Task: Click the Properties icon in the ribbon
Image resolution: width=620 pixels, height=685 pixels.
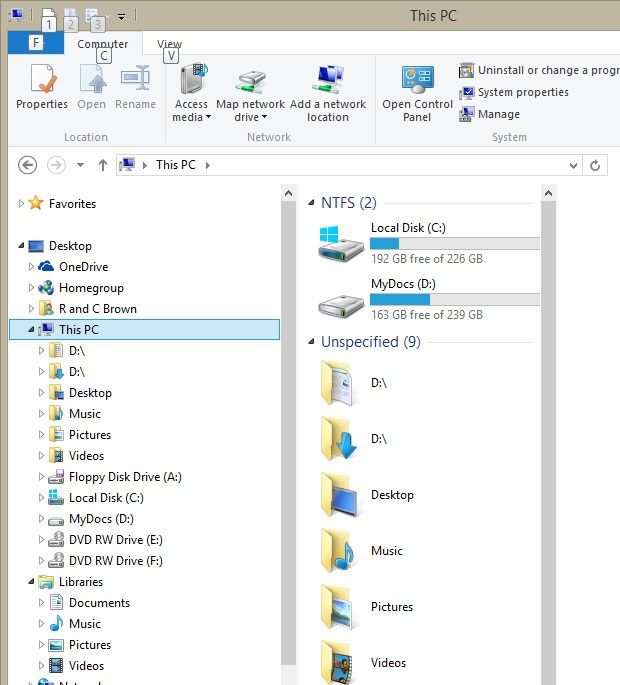Action: (42, 80)
